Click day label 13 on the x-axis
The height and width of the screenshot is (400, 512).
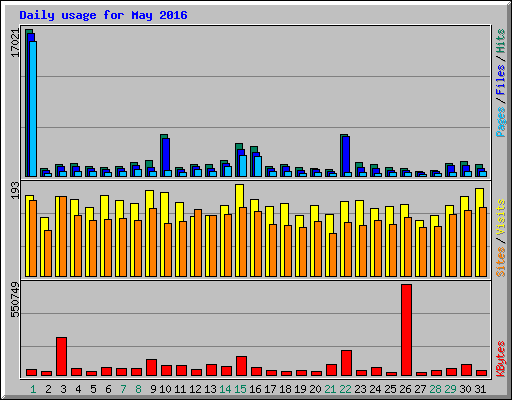tap(210, 389)
